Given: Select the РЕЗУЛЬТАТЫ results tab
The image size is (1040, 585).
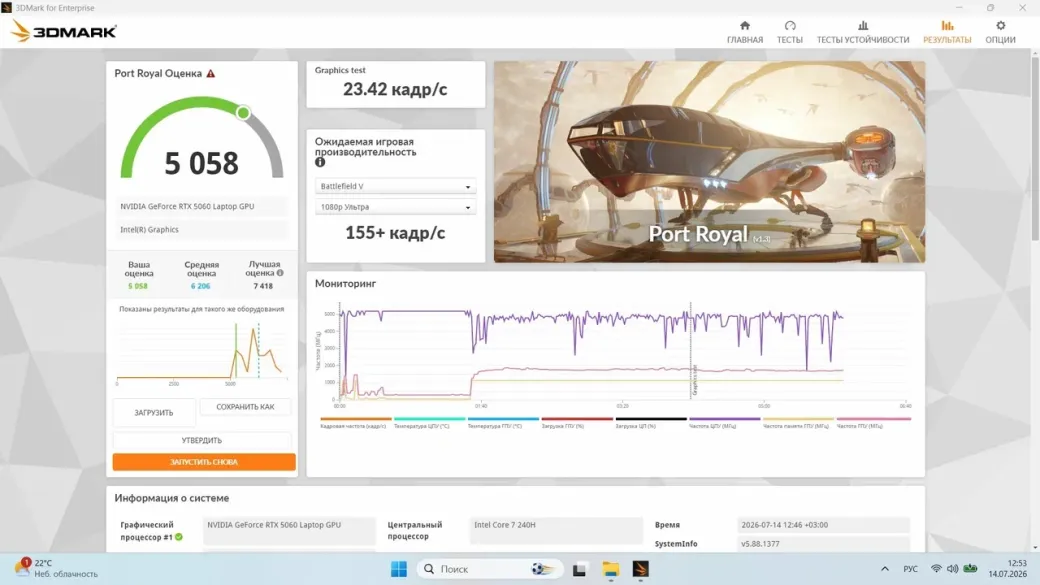Looking at the screenshot, I should tap(947, 32).
